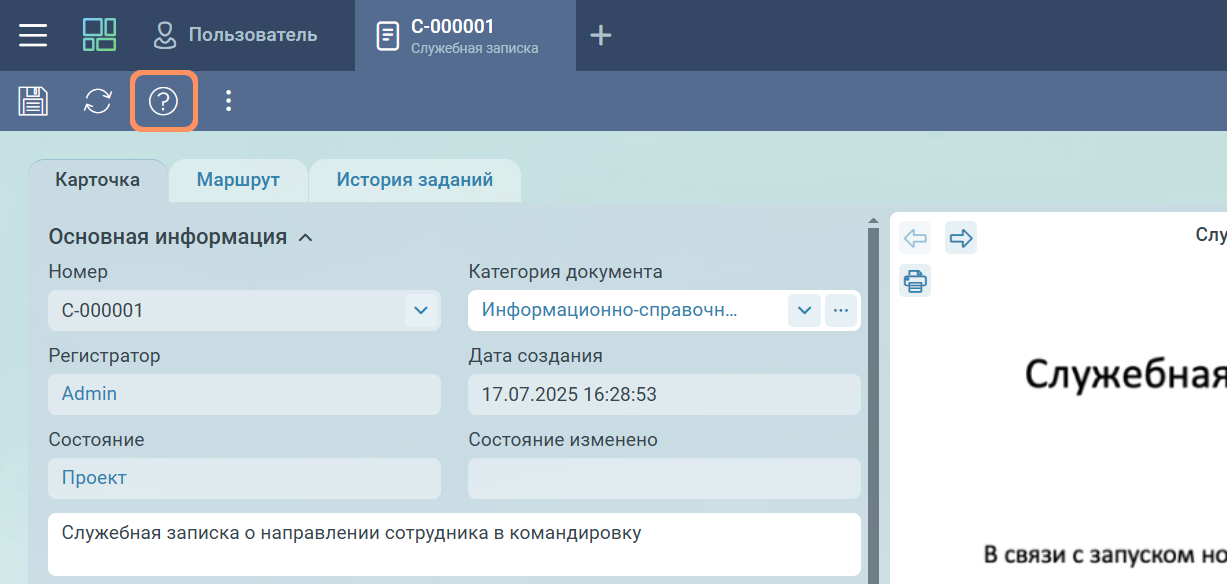Refresh the card with the reload icon
The height and width of the screenshot is (584, 1227).
pos(97,101)
